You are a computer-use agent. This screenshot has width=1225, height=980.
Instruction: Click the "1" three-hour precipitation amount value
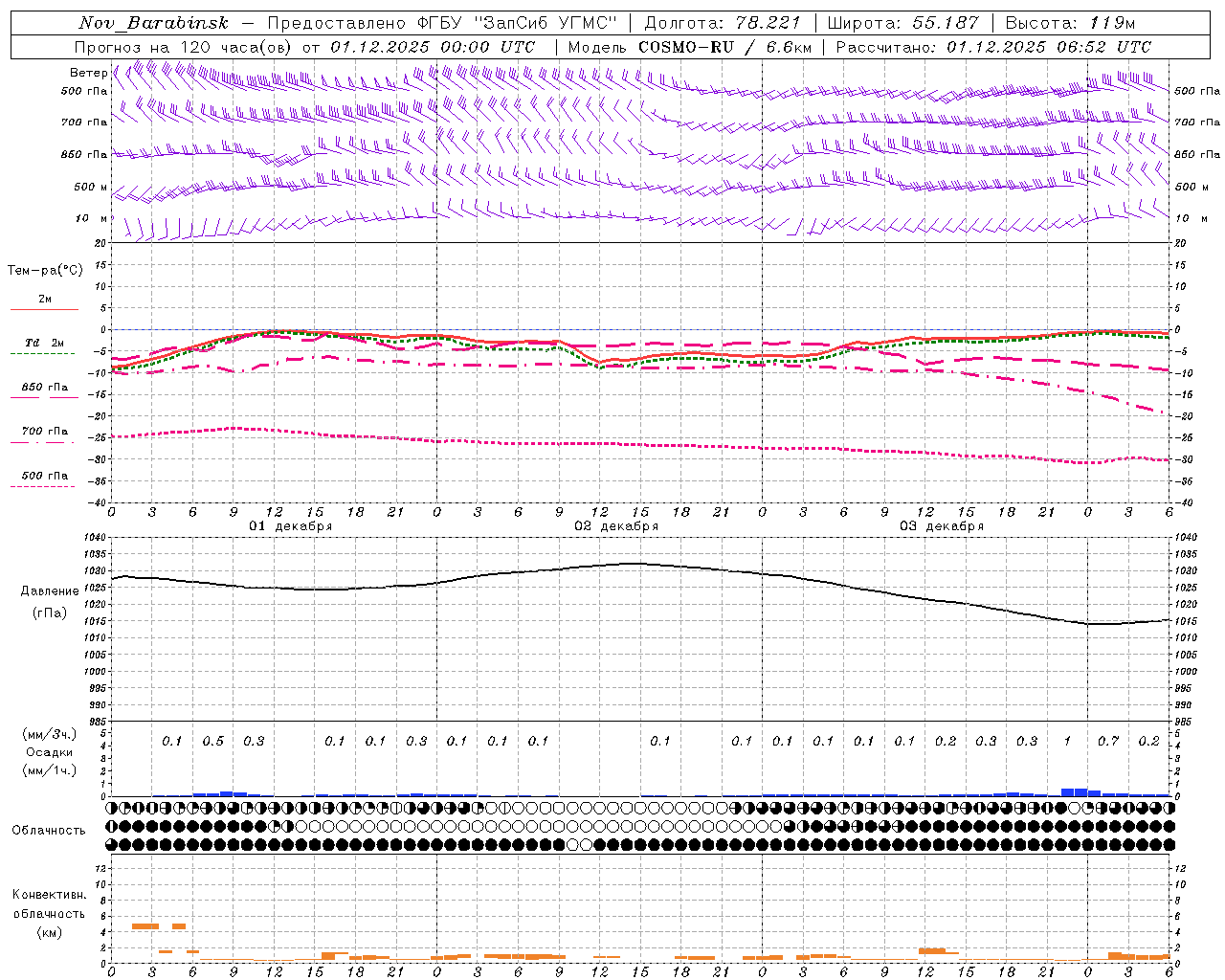[x=1067, y=742]
